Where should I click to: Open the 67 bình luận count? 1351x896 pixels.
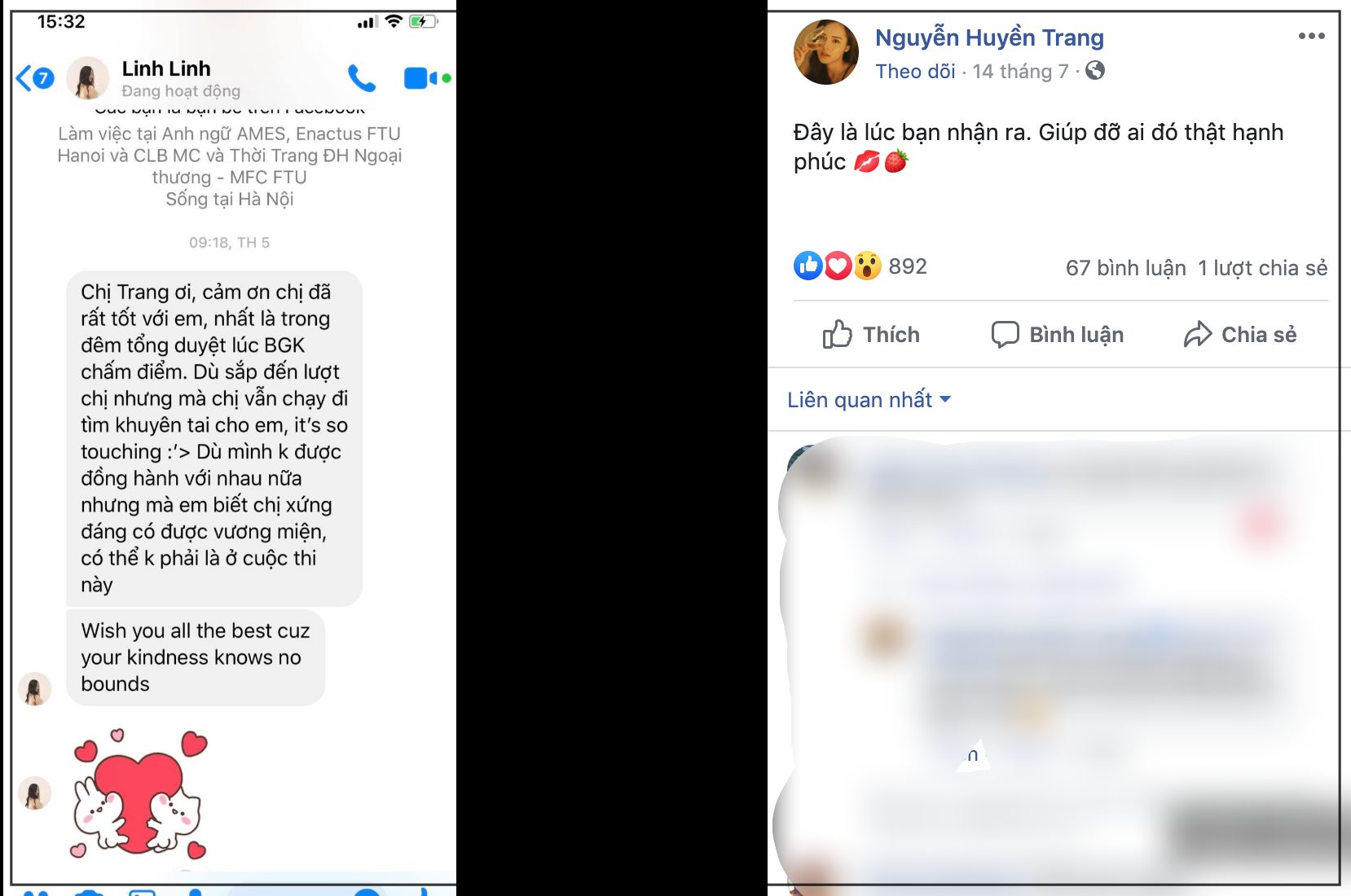(x=1125, y=268)
